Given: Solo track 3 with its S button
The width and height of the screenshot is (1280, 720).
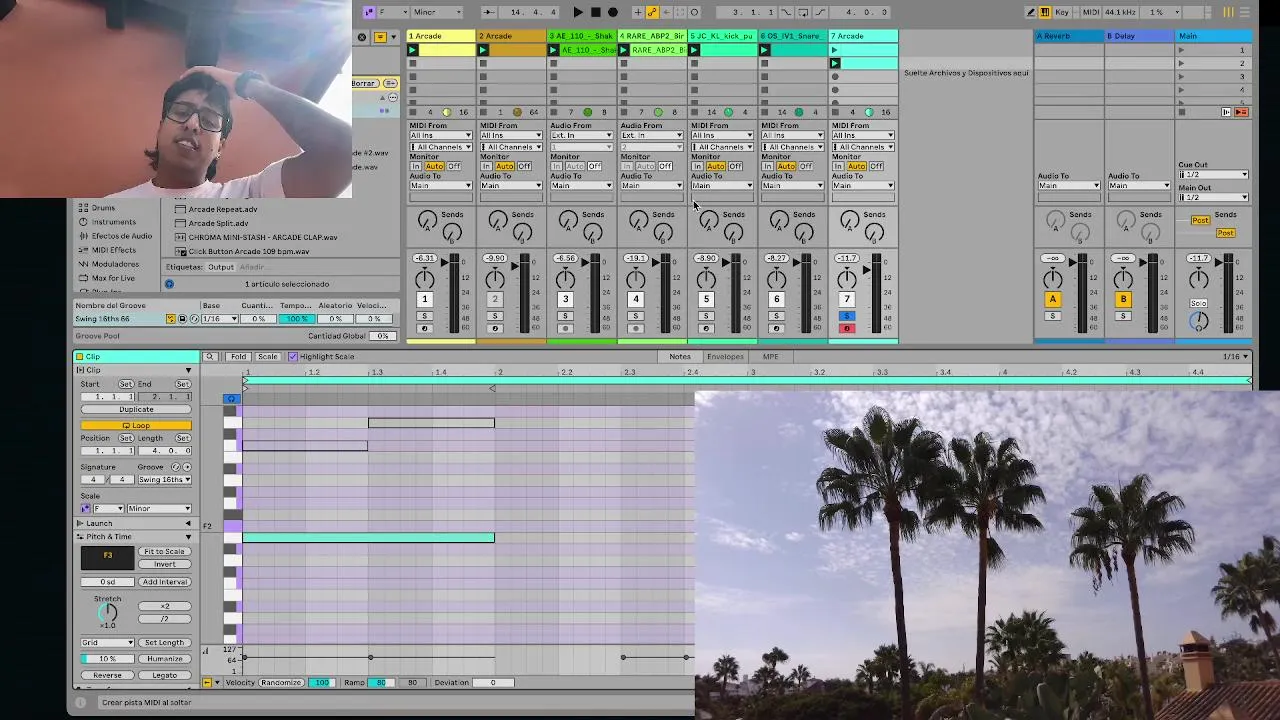Looking at the screenshot, I should pyautogui.click(x=565, y=316).
